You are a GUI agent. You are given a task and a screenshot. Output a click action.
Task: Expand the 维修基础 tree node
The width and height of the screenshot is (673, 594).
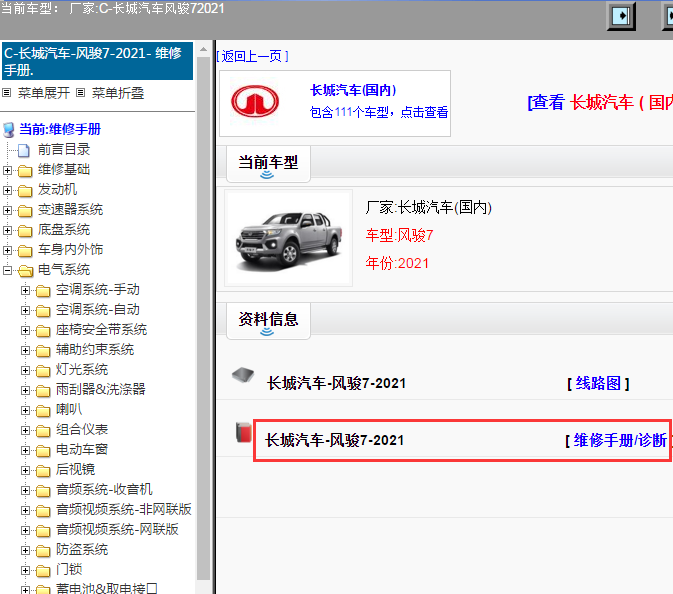point(7,170)
